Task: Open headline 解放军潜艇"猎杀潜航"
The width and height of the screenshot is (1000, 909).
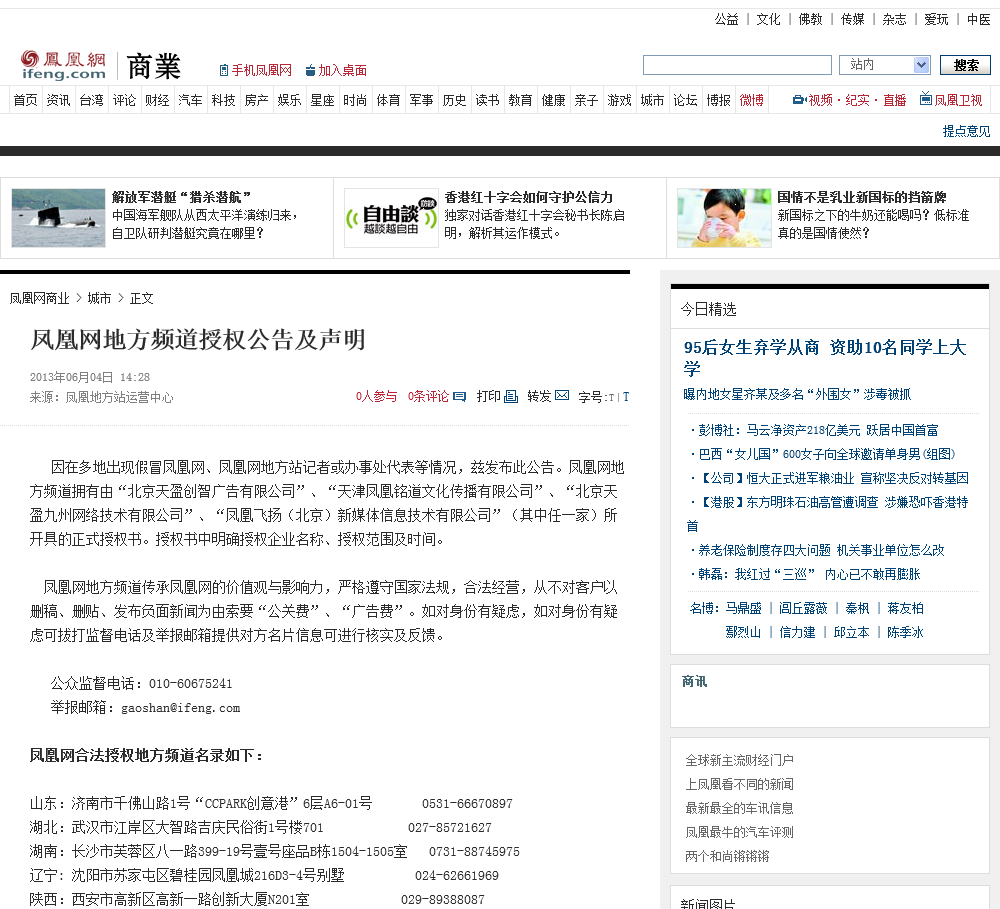Action: click(x=181, y=197)
